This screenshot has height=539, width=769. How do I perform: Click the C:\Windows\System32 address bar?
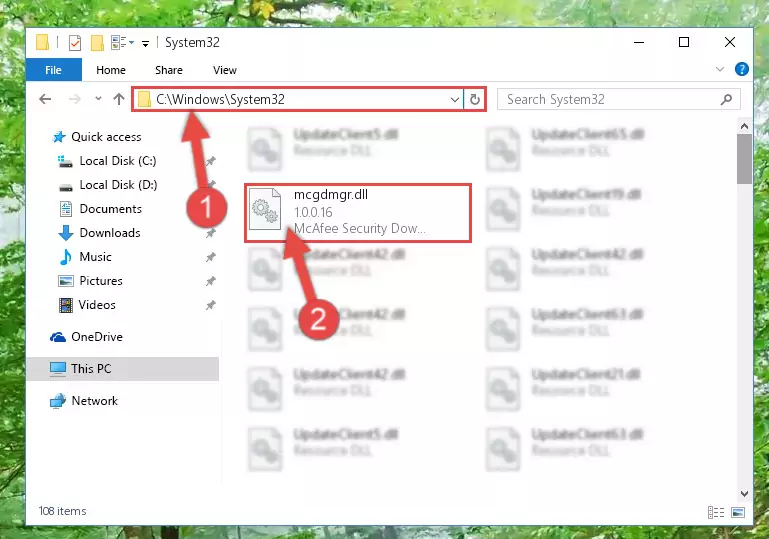click(299, 99)
